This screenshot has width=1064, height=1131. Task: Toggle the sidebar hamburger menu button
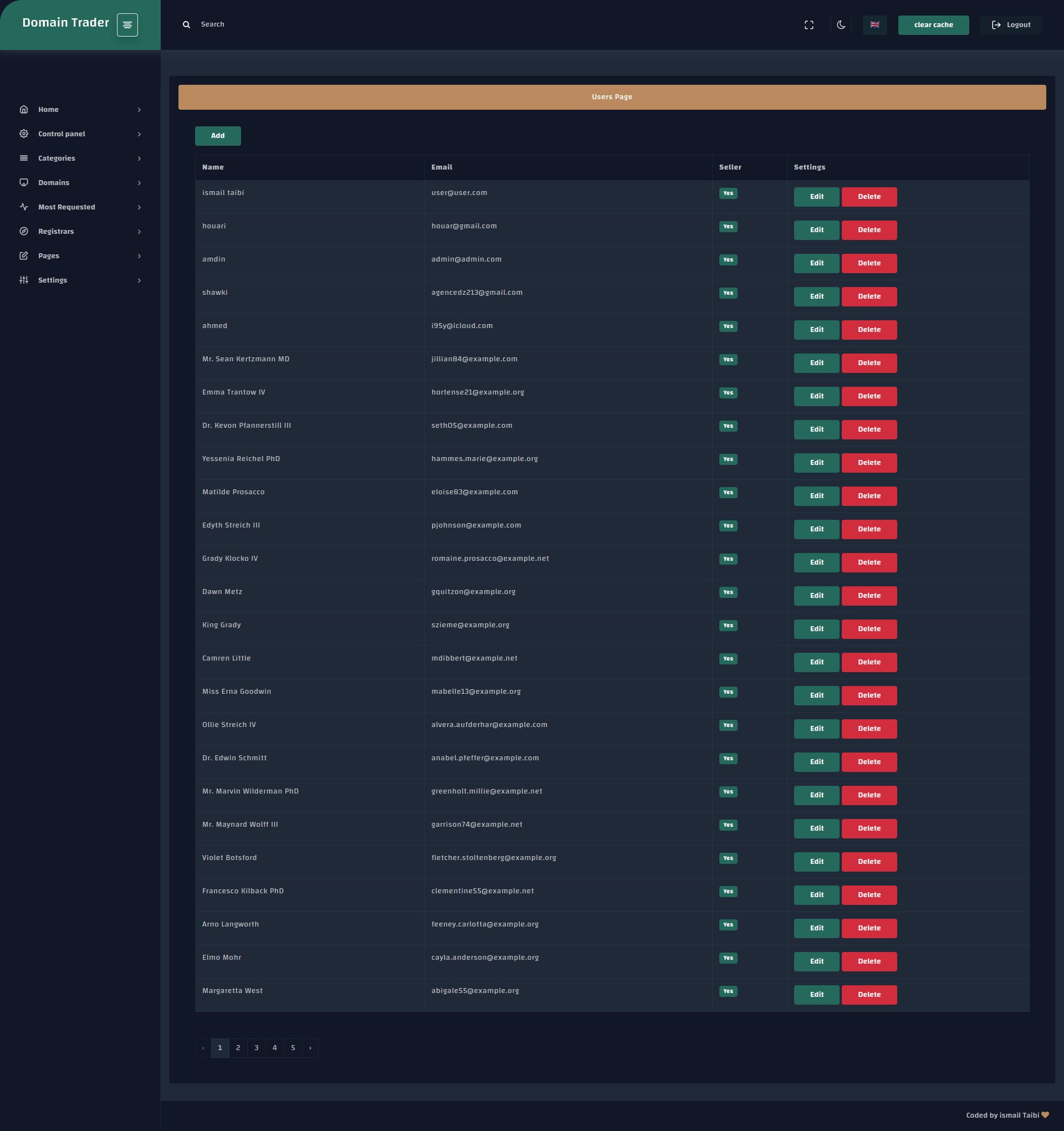tap(127, 25)
